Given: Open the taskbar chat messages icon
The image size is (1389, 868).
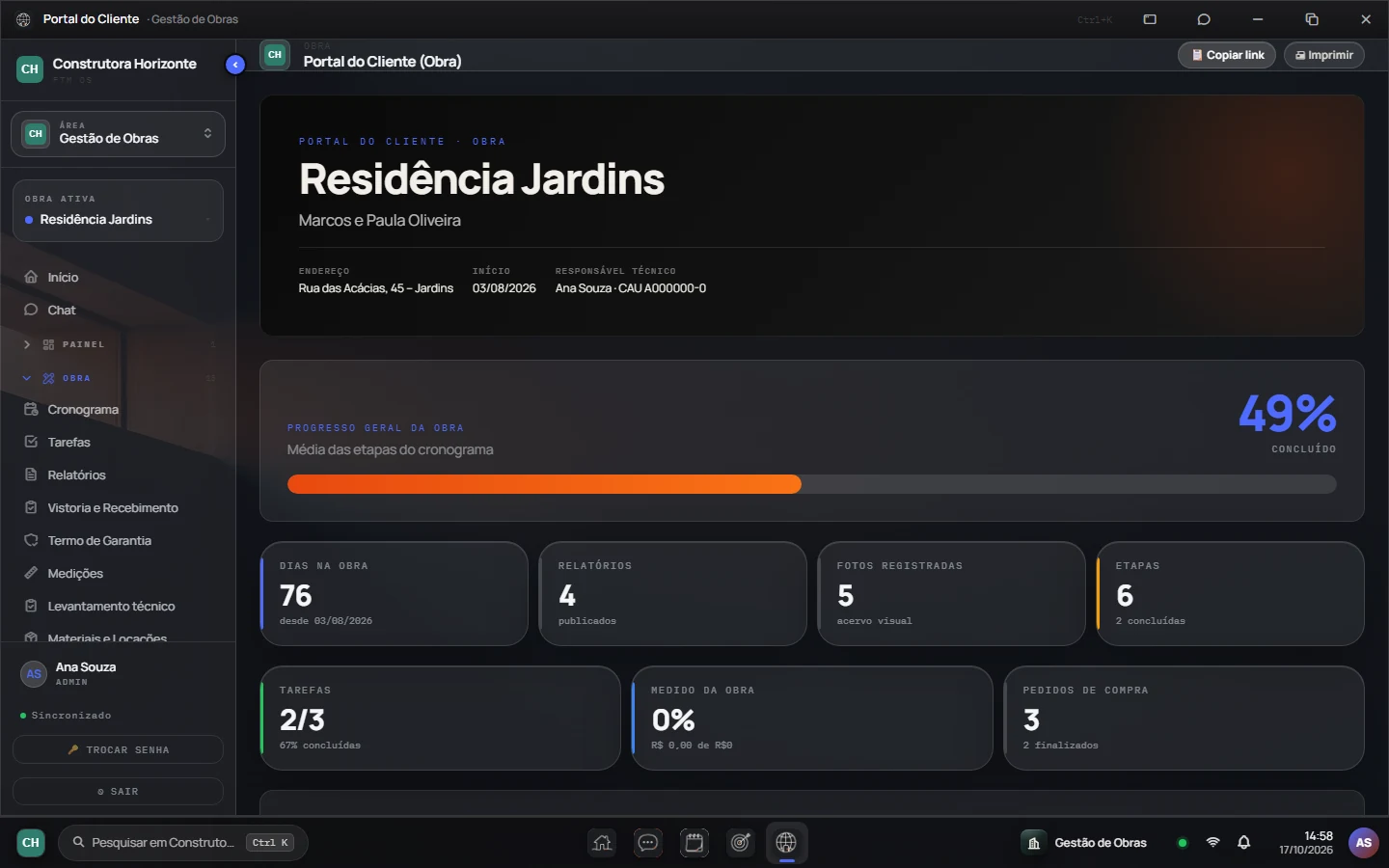Looking at the screenshot, I should [x=648, y=843].
